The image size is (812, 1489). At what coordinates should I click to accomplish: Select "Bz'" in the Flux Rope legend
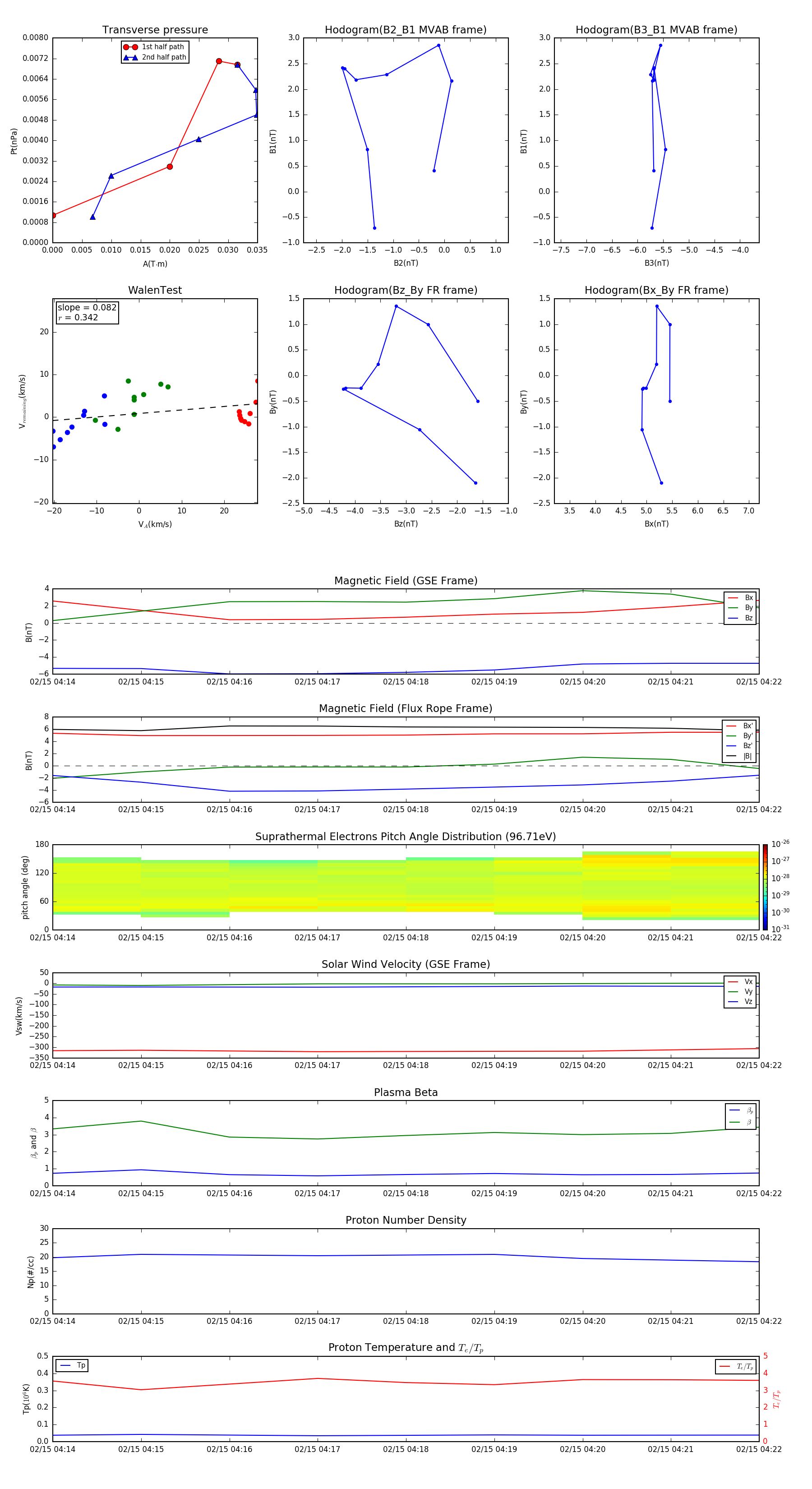point(740,746)
